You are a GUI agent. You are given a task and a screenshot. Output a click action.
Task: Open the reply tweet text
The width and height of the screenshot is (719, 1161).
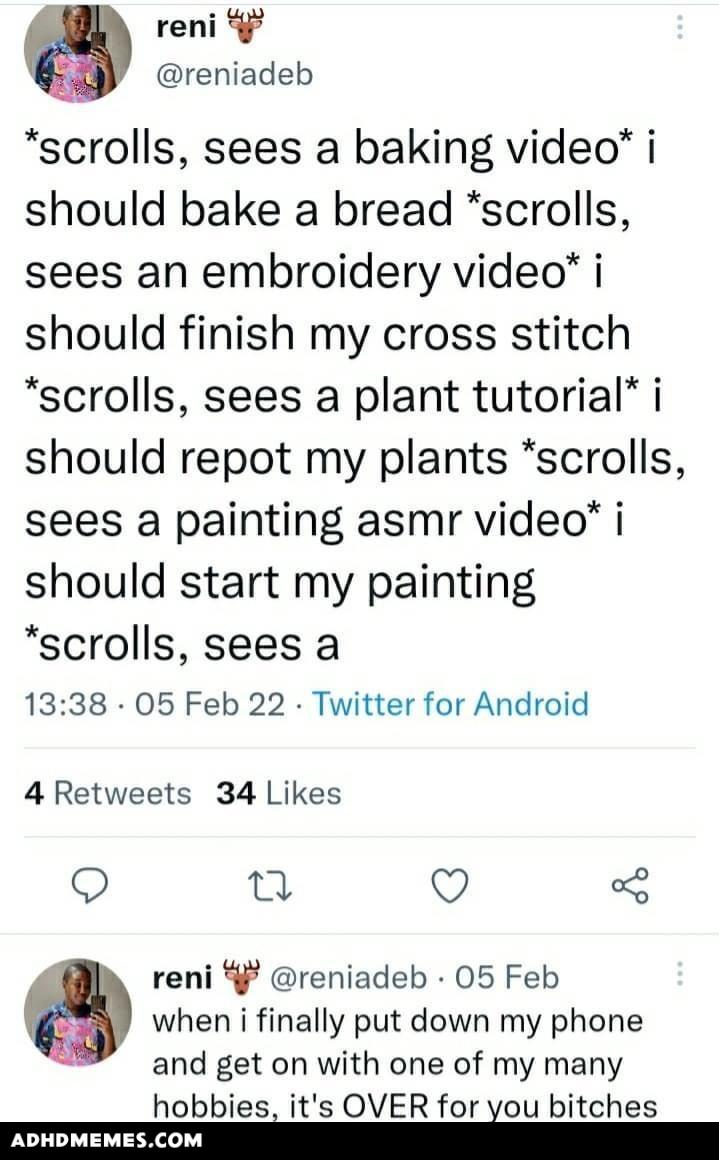(400, 1063)
